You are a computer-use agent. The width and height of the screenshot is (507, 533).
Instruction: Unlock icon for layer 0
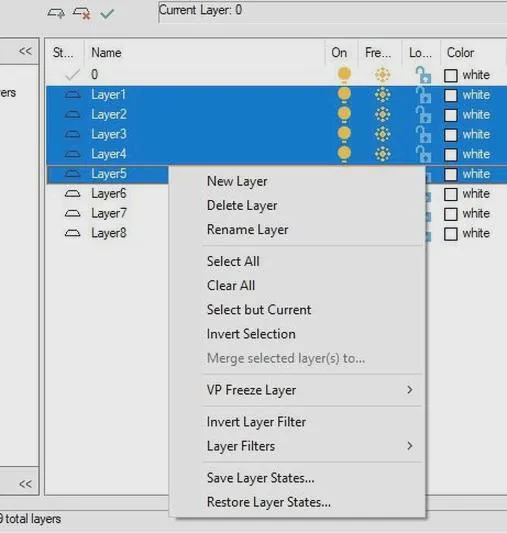(x=423, y=75)
